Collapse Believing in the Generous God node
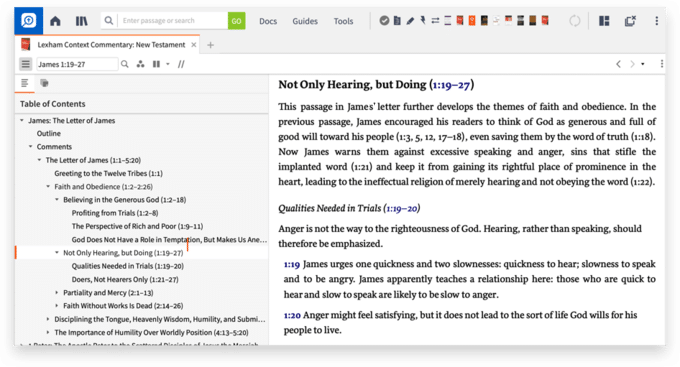Viewport: 680px width, 367px height. tap(57, 200)
